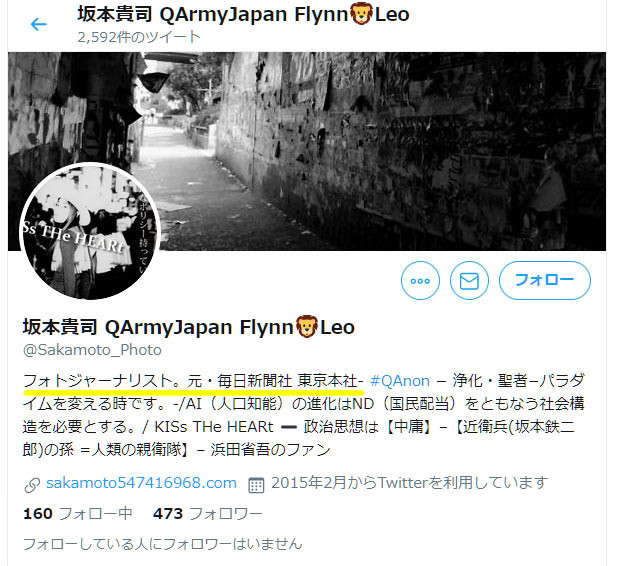627x566 pixels.
Task: Click the #QAnon hashtag link
Action: pos(400,381)
